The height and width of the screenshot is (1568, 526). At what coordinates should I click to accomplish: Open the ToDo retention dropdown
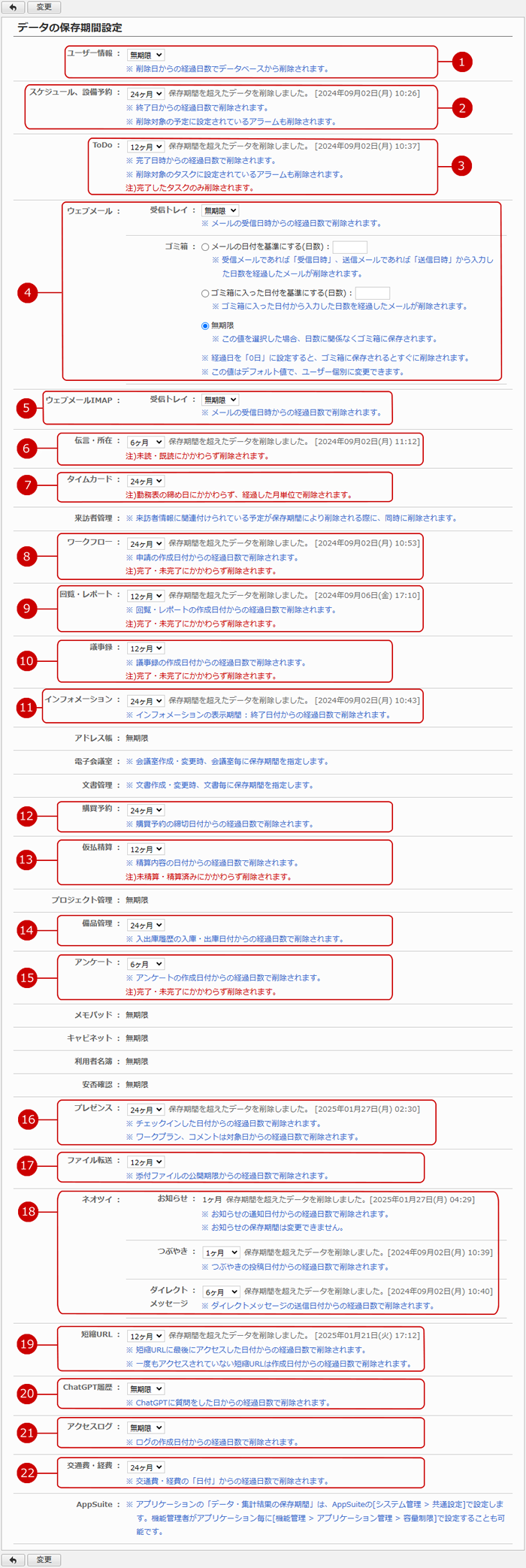click(x=146, y=147)
